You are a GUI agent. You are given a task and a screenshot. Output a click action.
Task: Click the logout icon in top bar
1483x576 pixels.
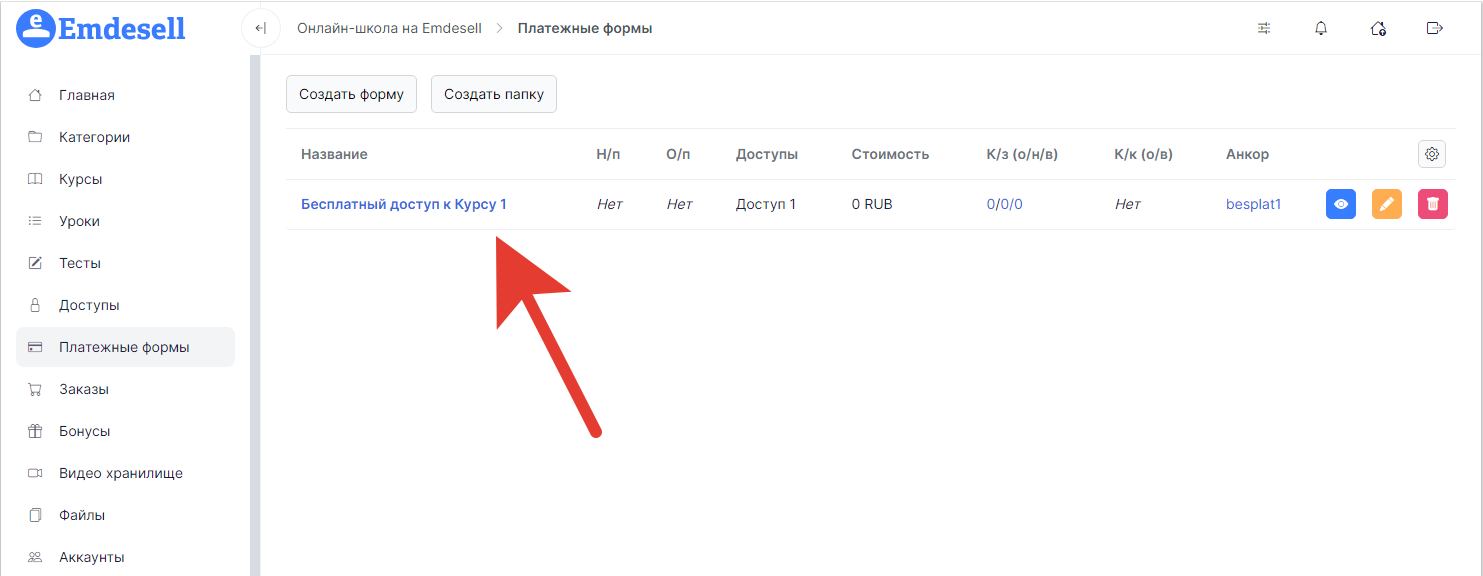coord(1435,28)
